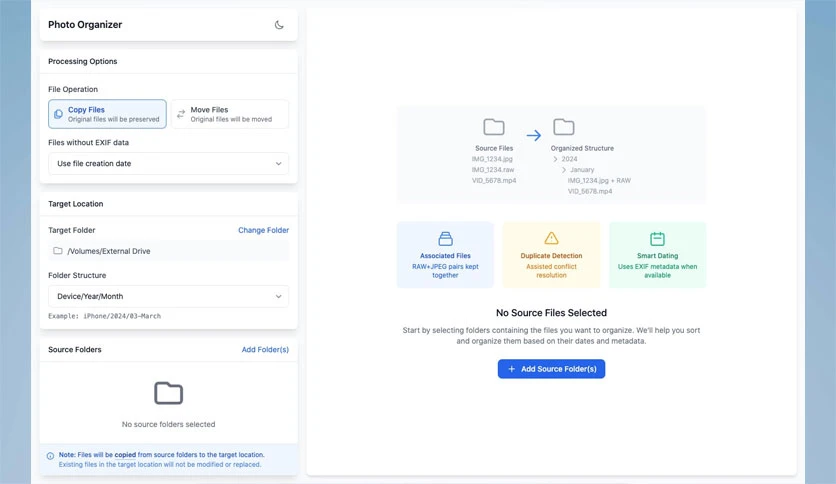
Task: Click the Add Folder(s) link
Action: pyautogui.click(x=265, y=350)
